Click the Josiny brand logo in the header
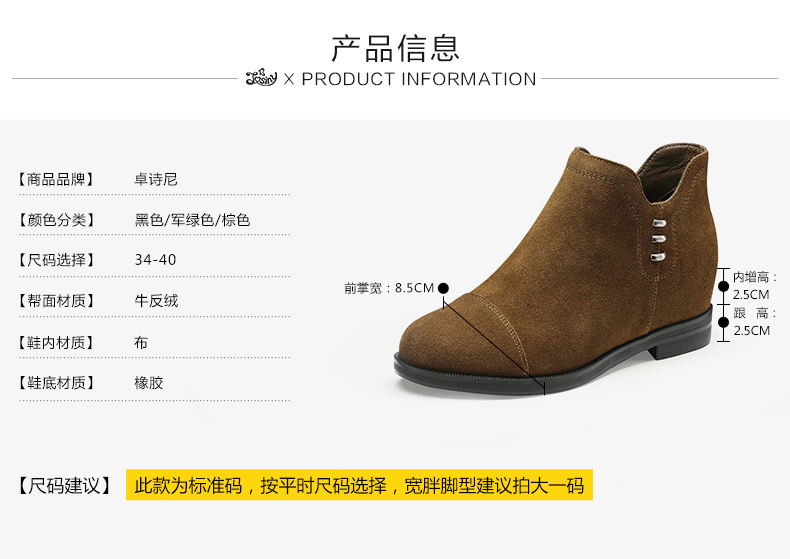This screenshot has height=559, width=790. tap(261, 78)
